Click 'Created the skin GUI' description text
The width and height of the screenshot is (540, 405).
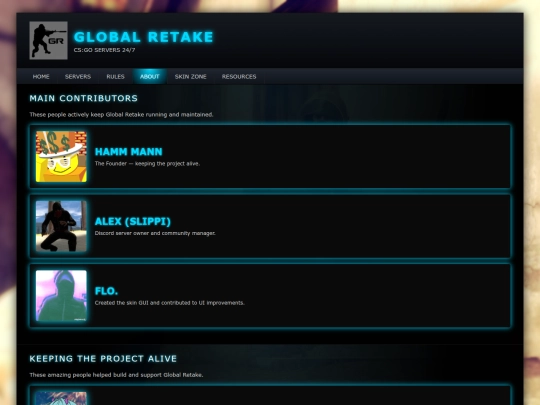(x=170, y=303)
